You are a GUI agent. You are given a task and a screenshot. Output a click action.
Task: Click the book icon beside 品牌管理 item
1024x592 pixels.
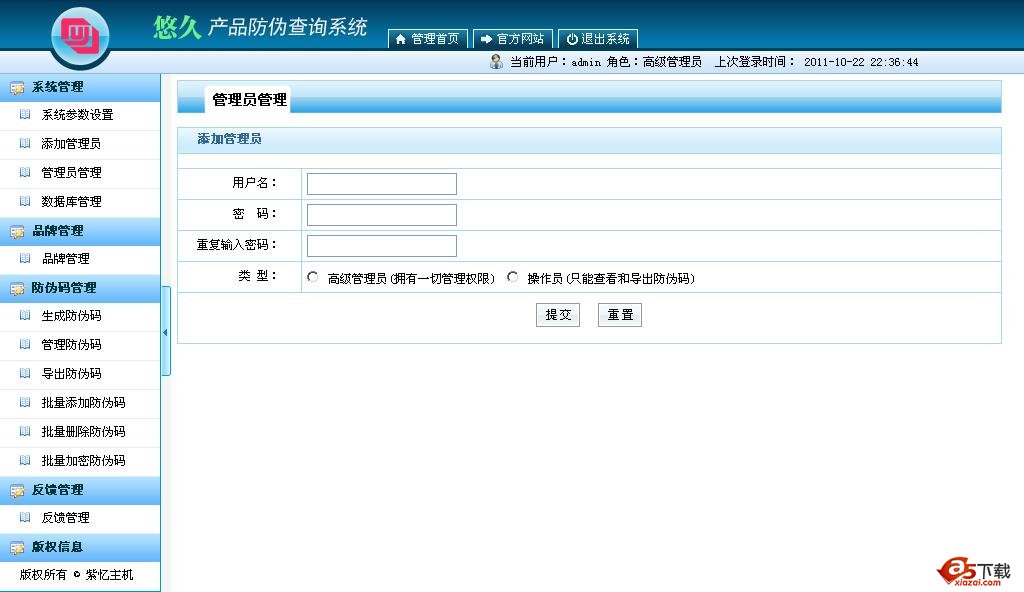click(x=25, y=258)
